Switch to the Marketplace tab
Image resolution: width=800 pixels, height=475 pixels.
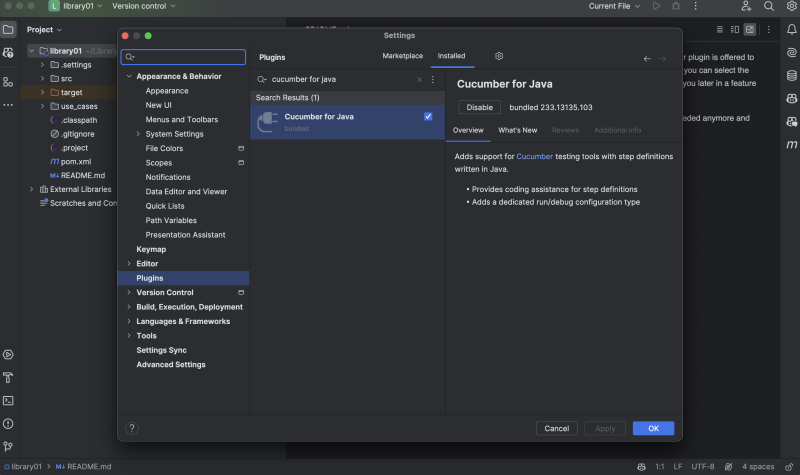[x=403, y=56]
